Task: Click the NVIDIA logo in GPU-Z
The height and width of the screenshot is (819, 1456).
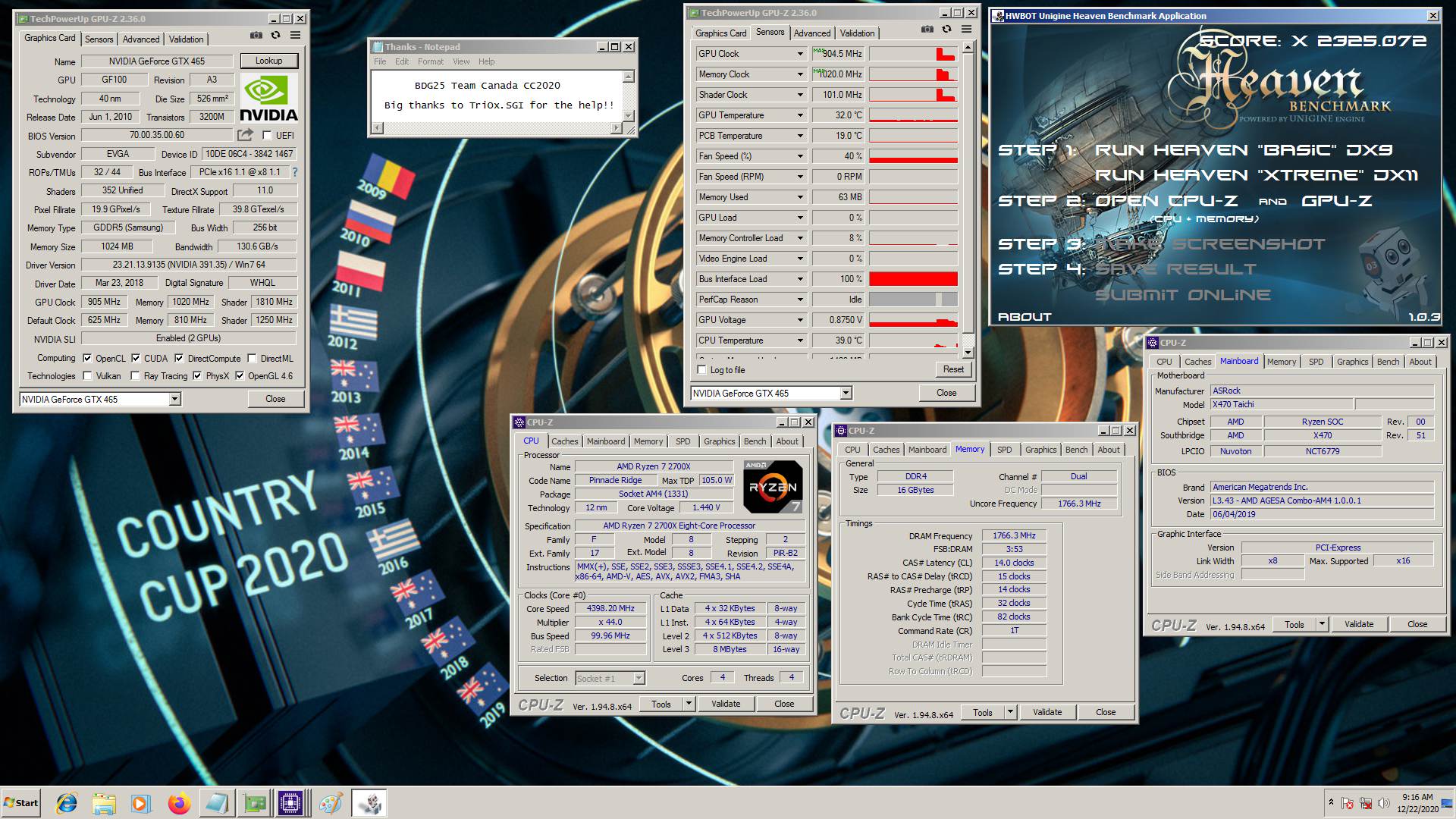Action: click(x=268, y=98)
